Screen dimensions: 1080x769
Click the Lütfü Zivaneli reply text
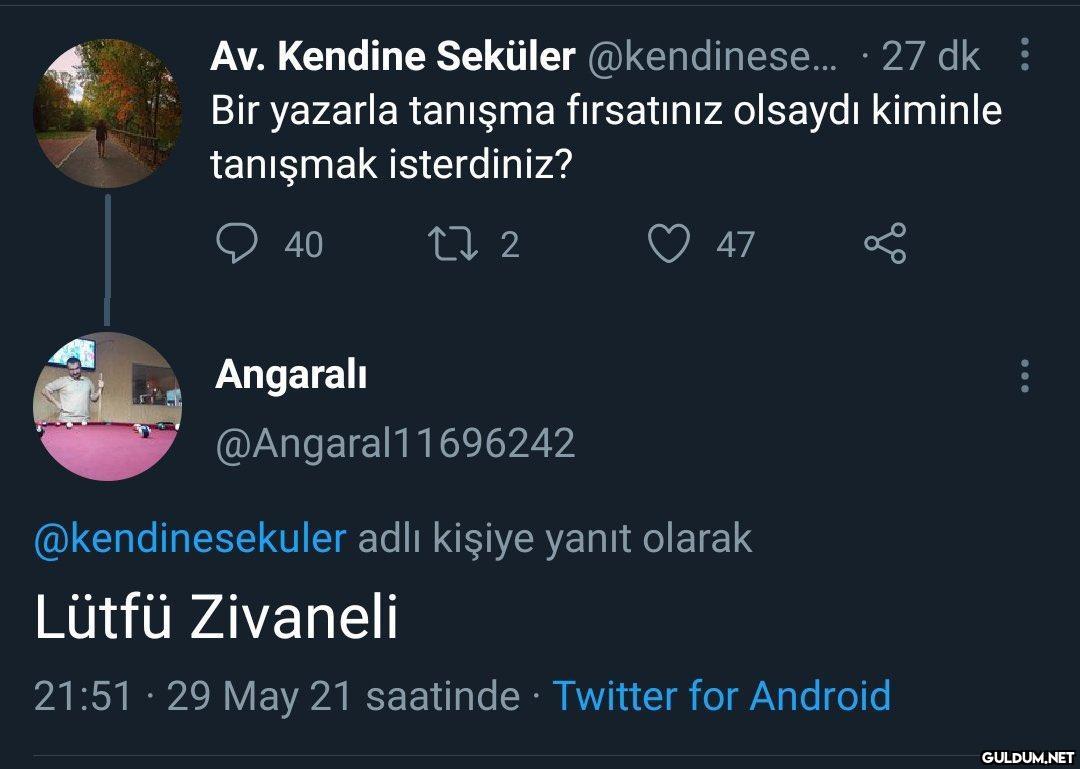pyautogui.click(x=216, y=617)
